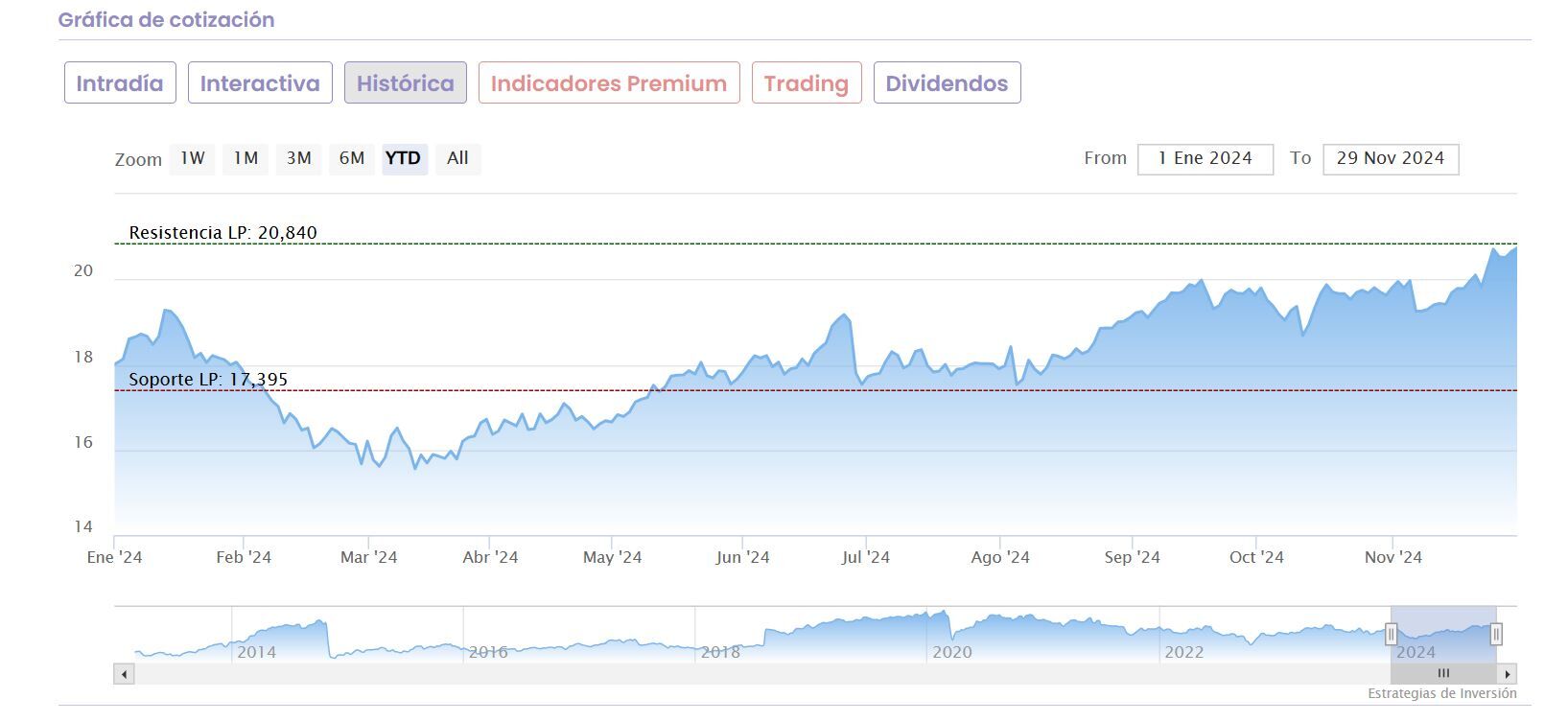This screenshot has width=1568, height=722.
Task: Click the navigator right scroll arrow
Action: click(1508, 674)
